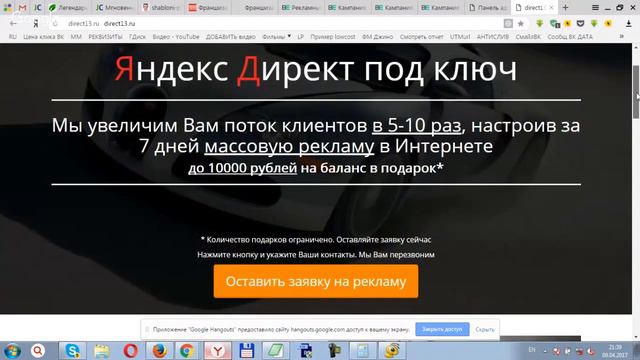The image size is (640, 360).
Task: Switch to the "Панель" tab
Action: (x=487, y=7)
